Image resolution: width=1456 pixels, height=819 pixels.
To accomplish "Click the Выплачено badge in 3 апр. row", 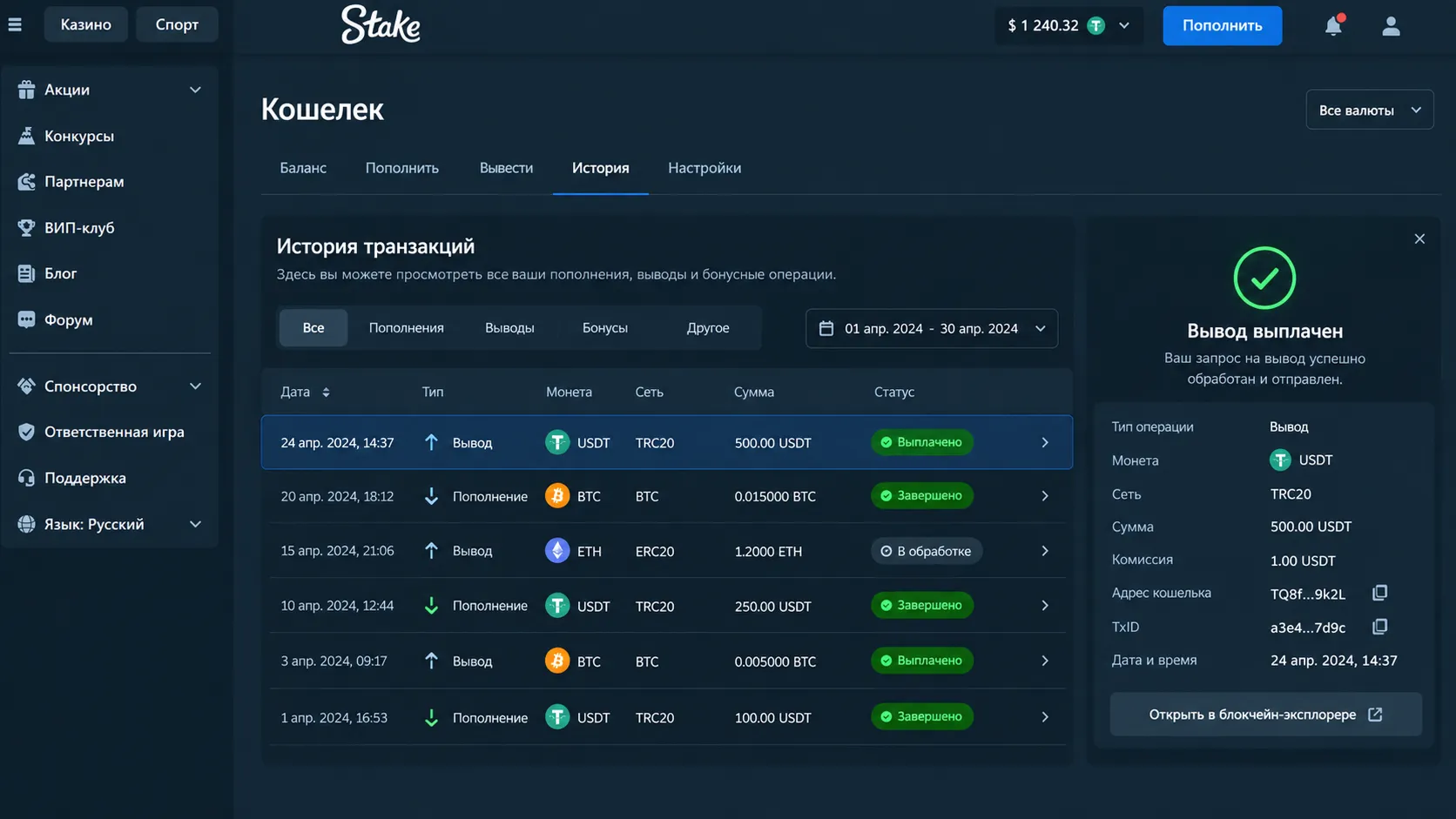I will tap(922, 661).
